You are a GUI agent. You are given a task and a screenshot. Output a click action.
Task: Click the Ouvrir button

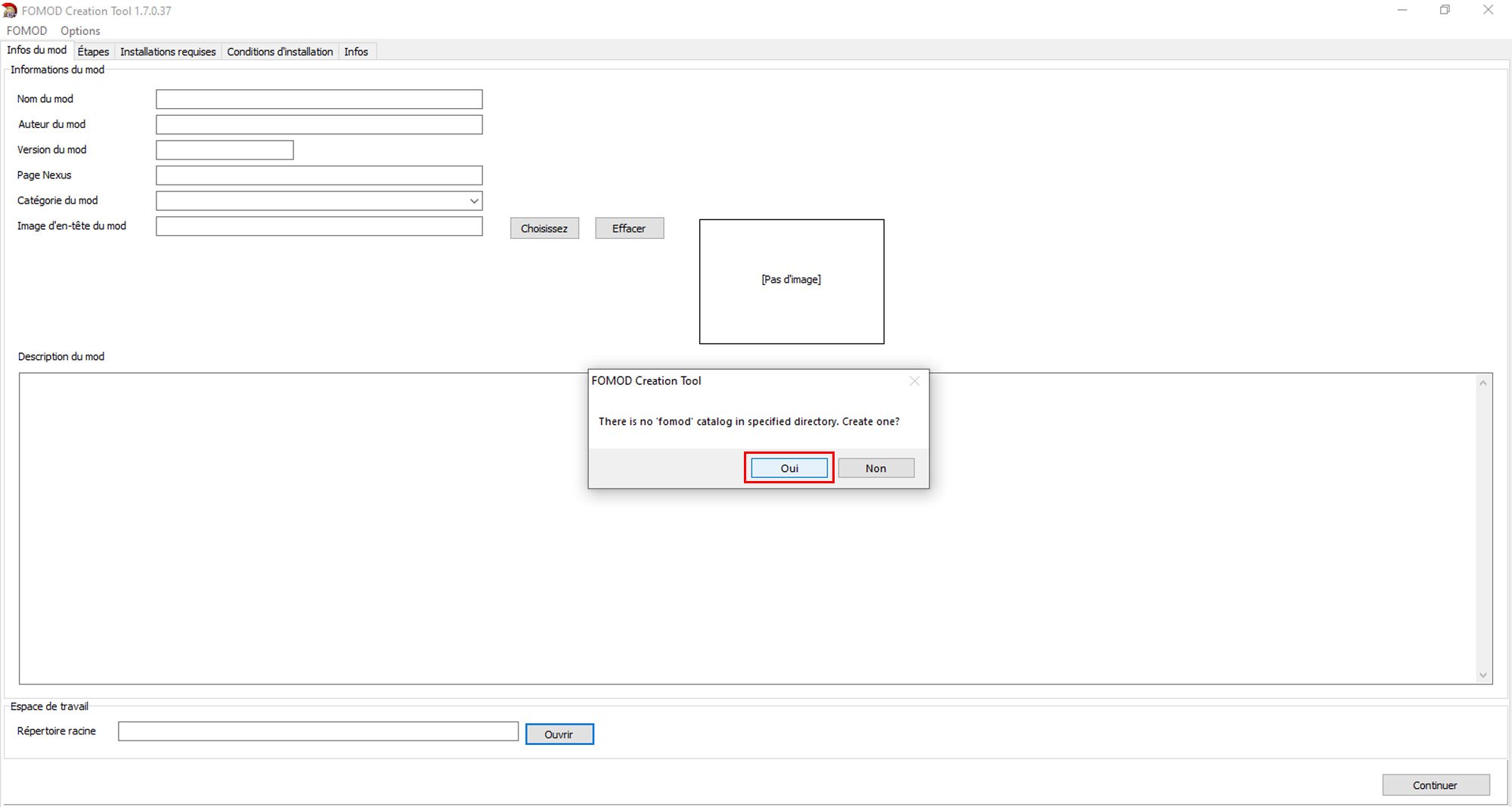559,734
